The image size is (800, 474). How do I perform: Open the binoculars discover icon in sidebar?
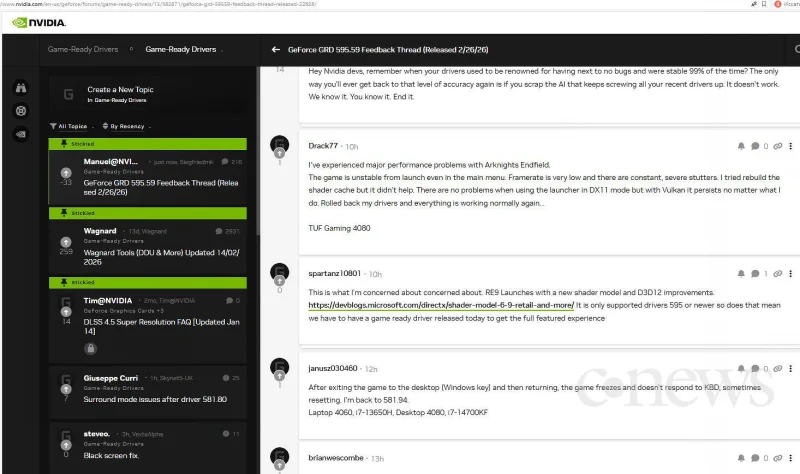click(21, 88)
